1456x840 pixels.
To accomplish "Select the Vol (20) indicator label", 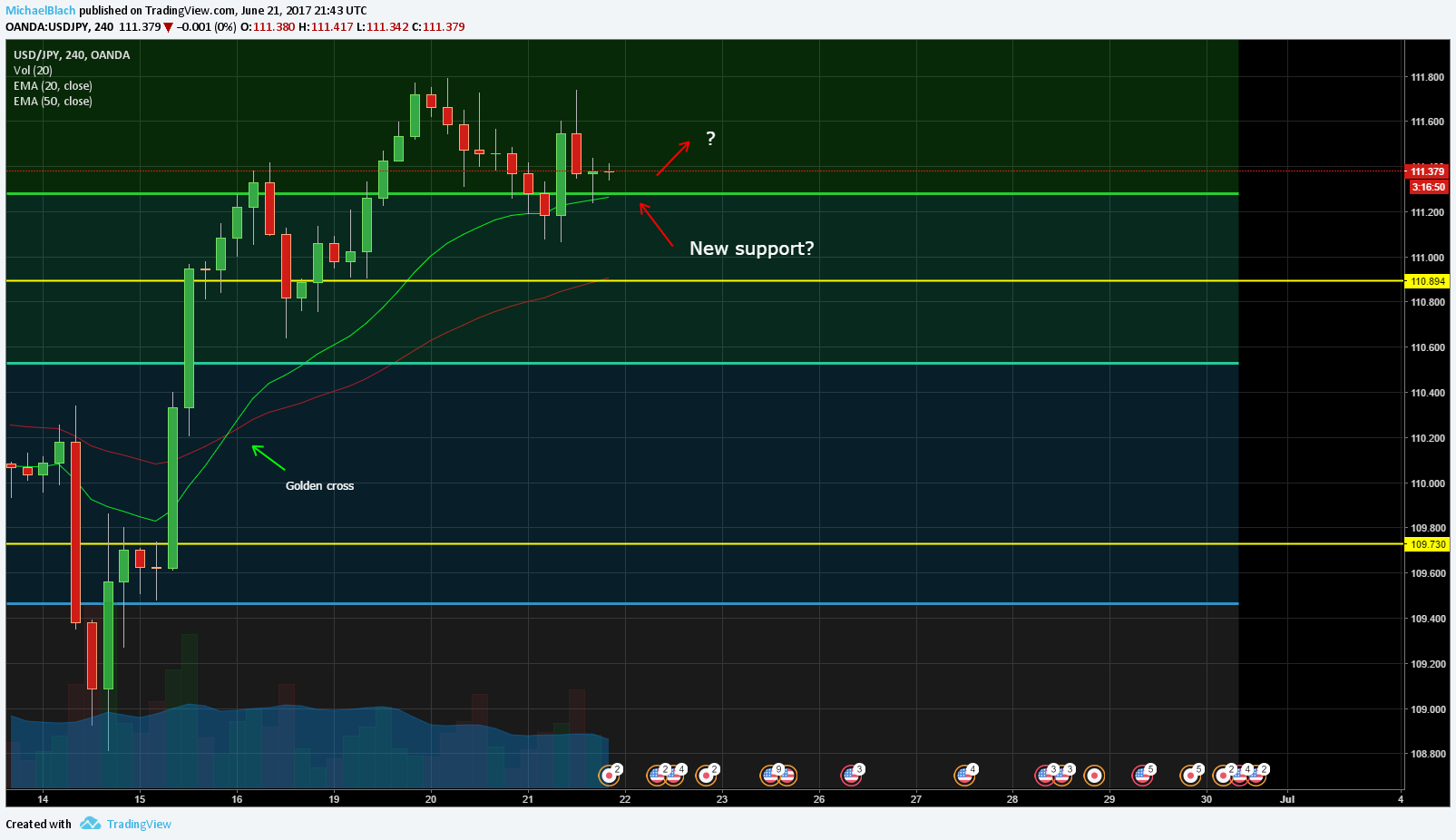I will click(33, 70).
